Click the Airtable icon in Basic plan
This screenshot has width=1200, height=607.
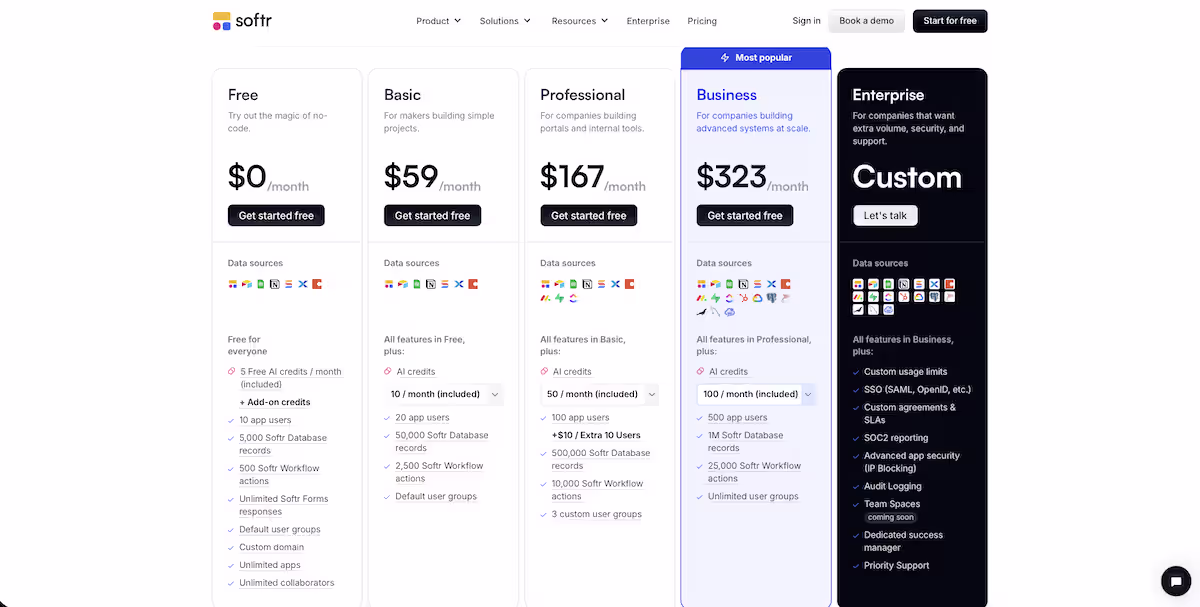pyautogui.click(x=403, y=284)
